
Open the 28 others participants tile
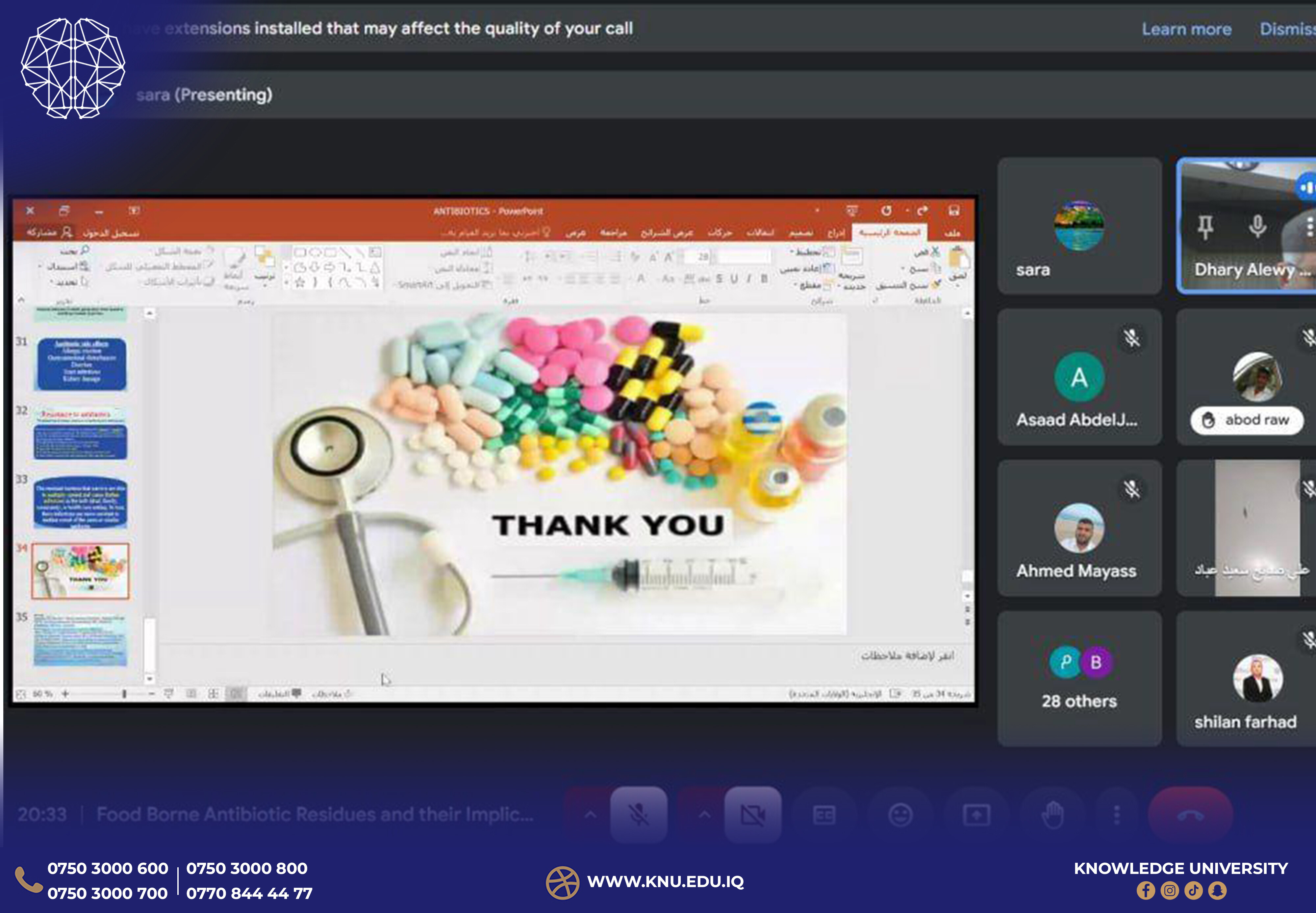[x=1079, y=679]
